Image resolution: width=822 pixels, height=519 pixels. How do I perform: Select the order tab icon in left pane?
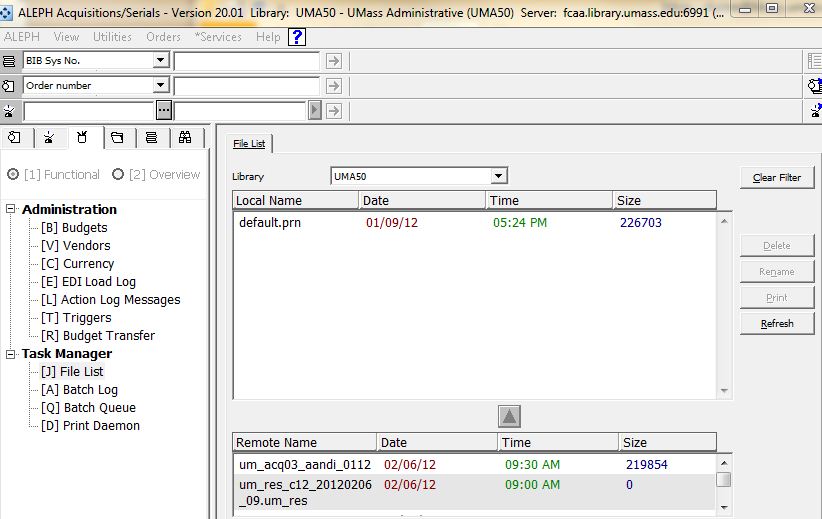pyautogui.click(x=14, y=138)
